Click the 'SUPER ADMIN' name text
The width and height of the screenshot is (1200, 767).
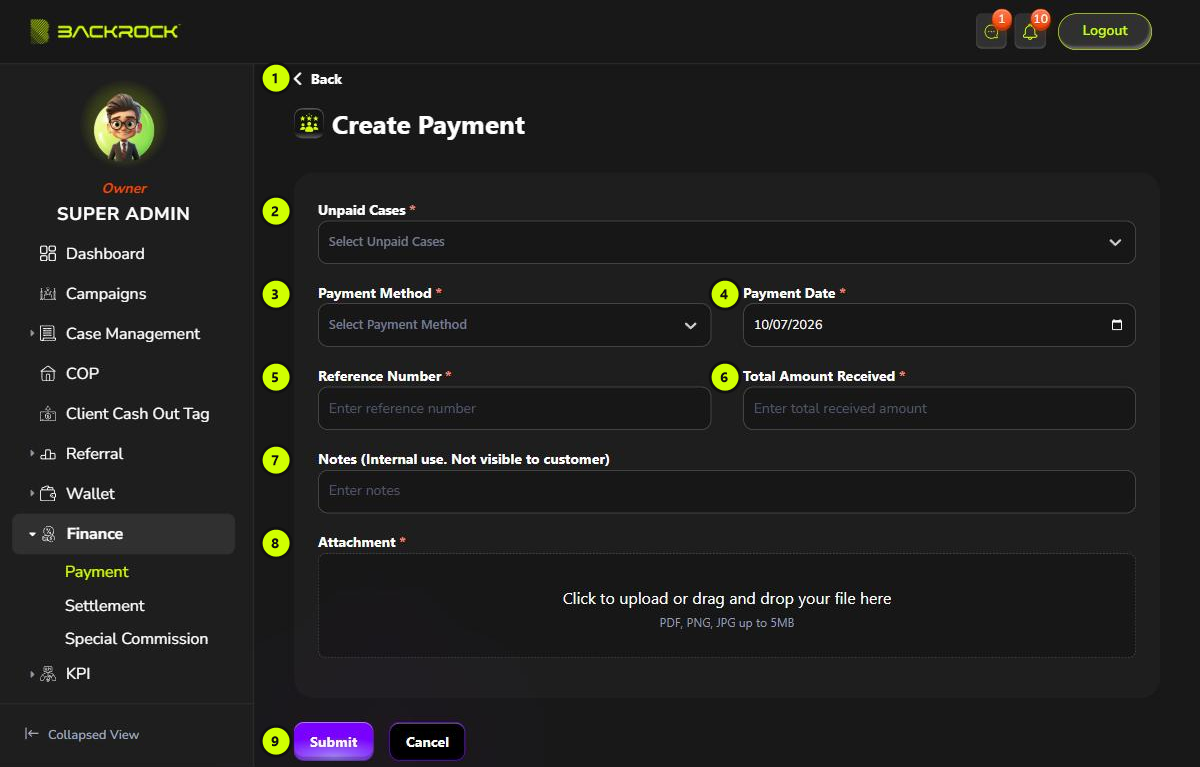pos(123,214)
